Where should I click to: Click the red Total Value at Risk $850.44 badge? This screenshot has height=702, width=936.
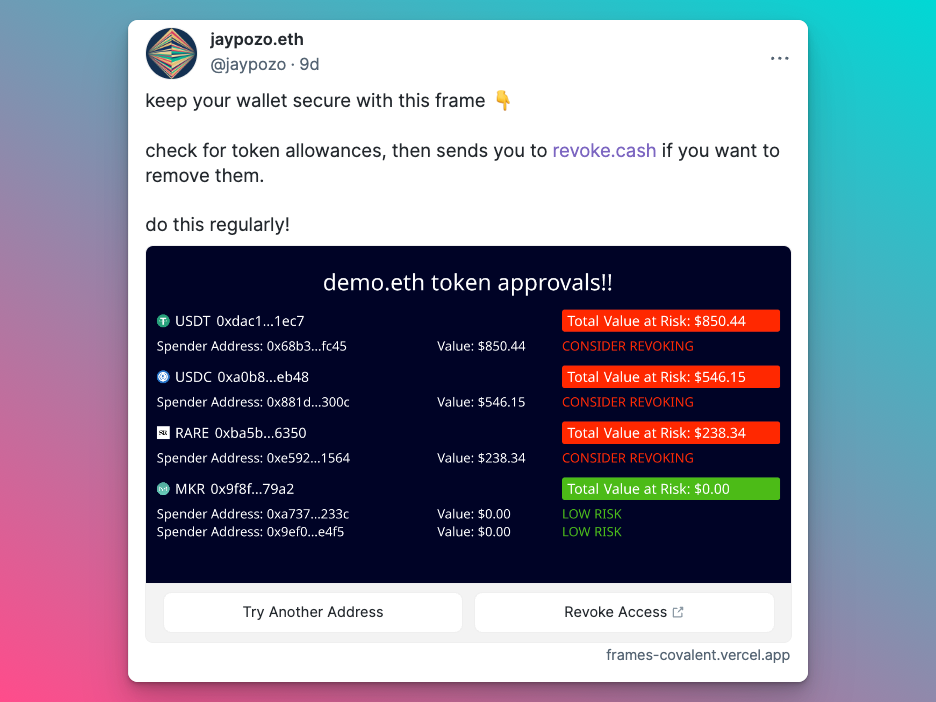tap(670, 321)
